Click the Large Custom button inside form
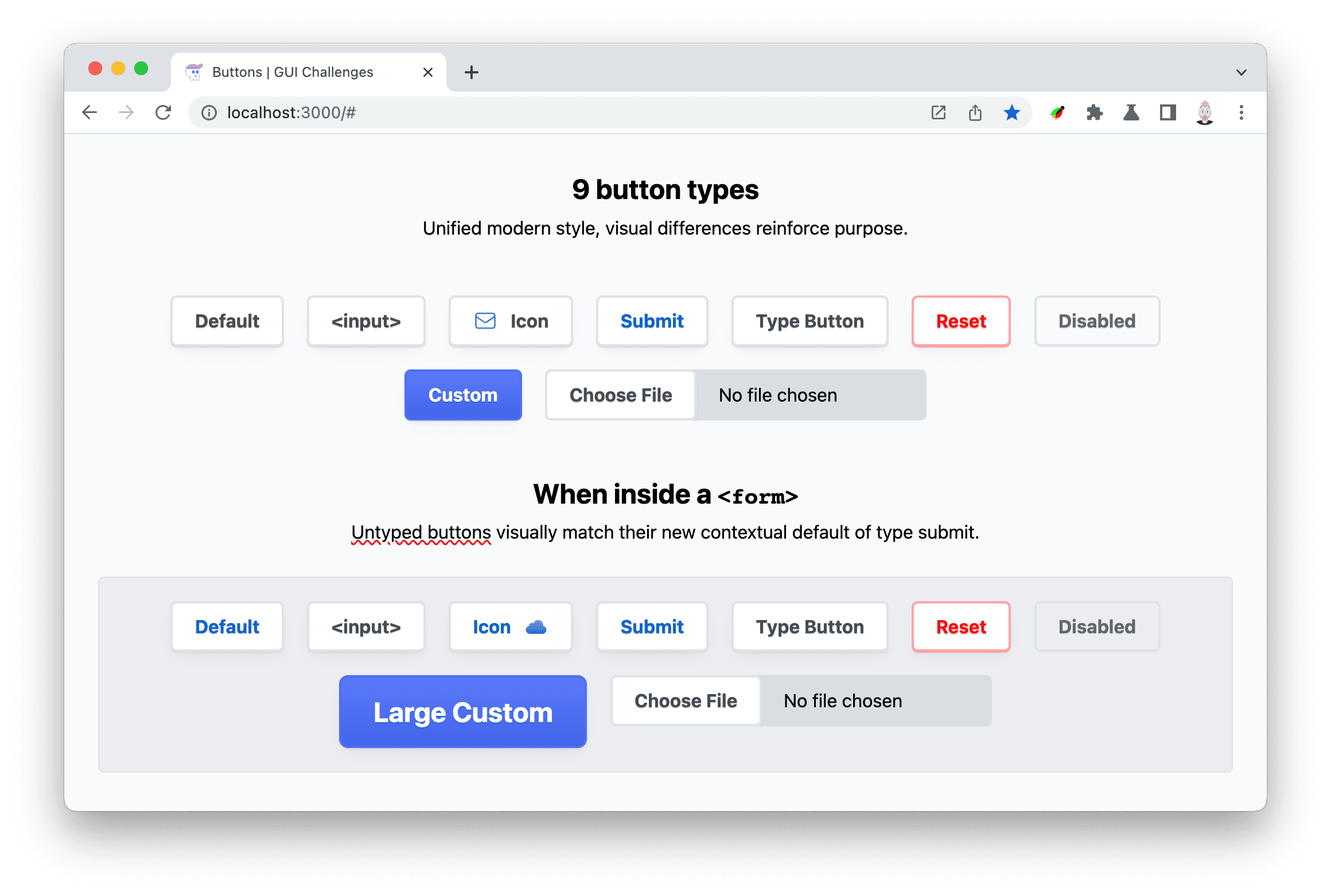 (x=463, y=711)
